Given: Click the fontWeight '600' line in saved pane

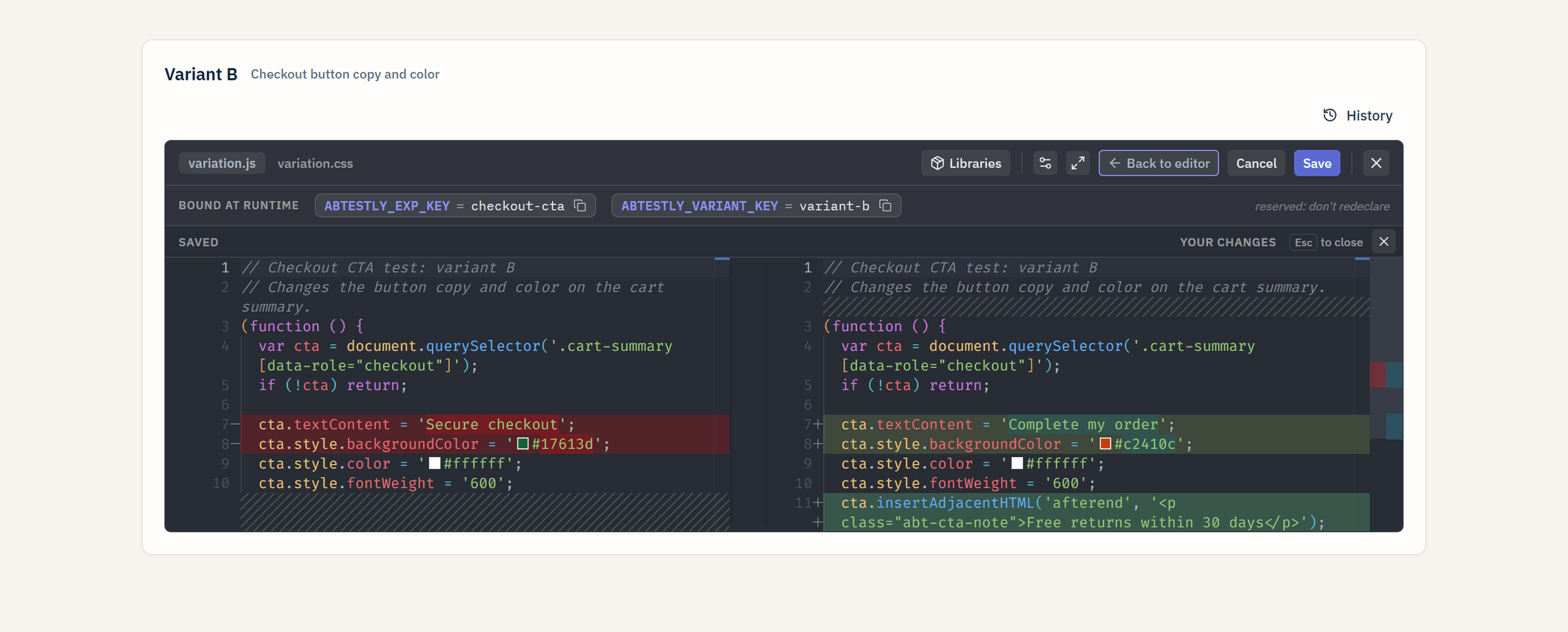Looking at the screenshot, I should [385, 483].
